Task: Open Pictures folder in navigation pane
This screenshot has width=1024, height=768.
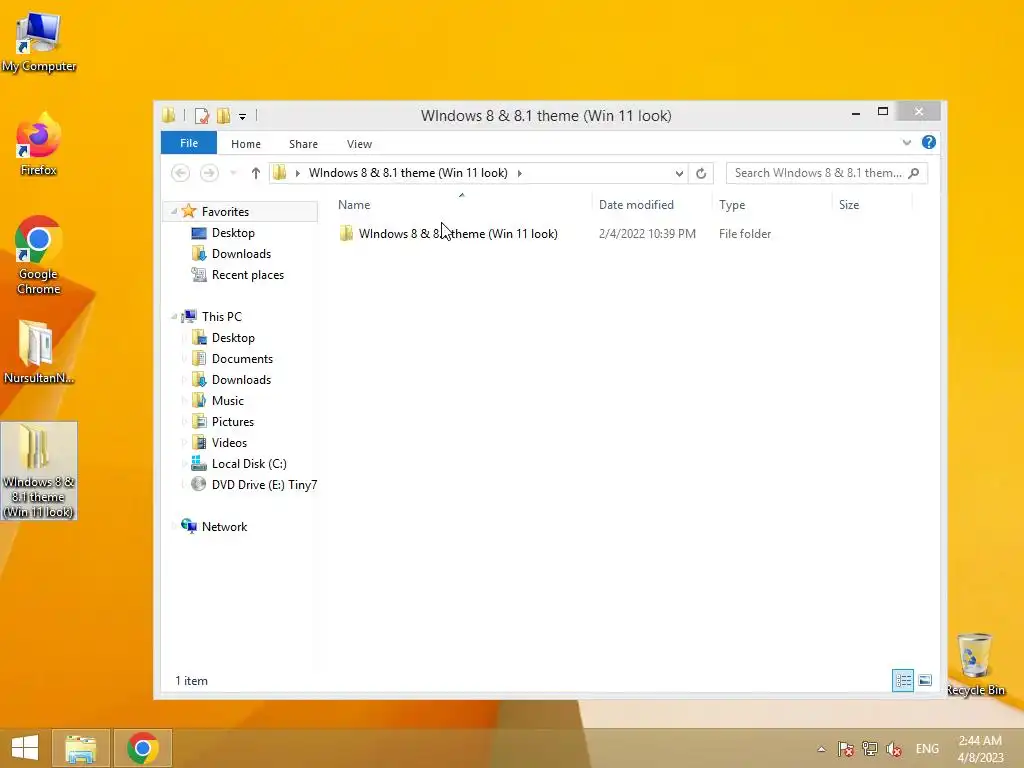Action: [232, 421]
